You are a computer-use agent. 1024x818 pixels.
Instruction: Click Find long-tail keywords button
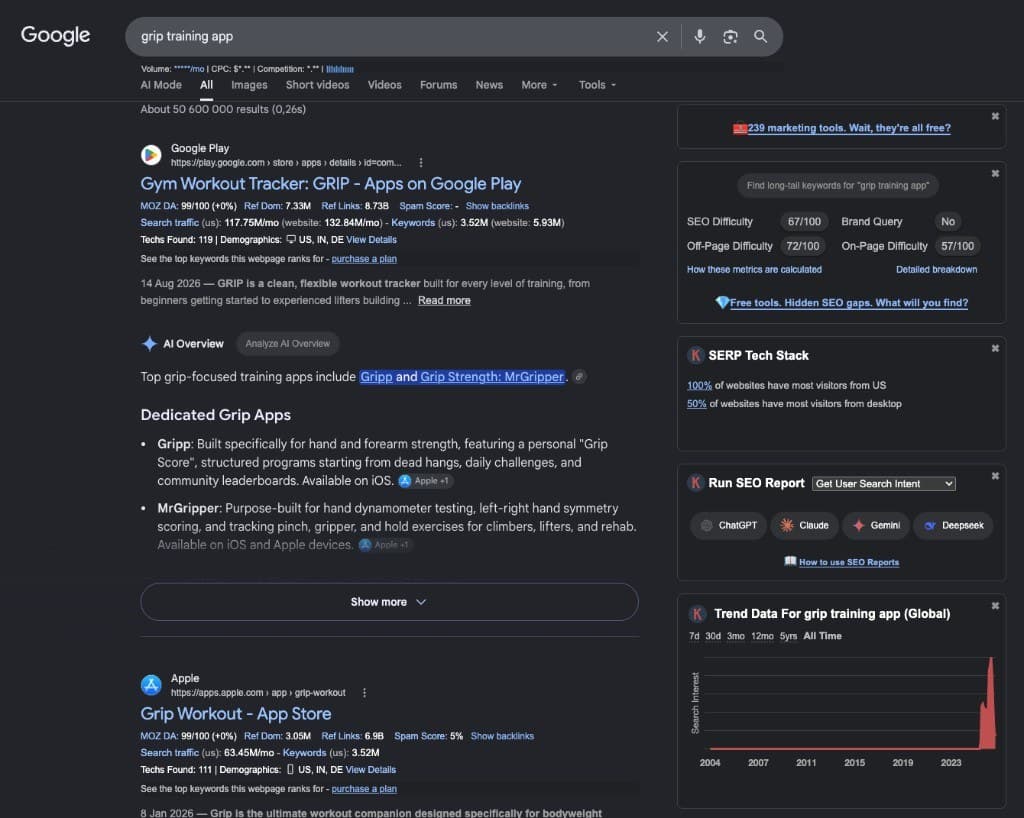click(838, 185)
